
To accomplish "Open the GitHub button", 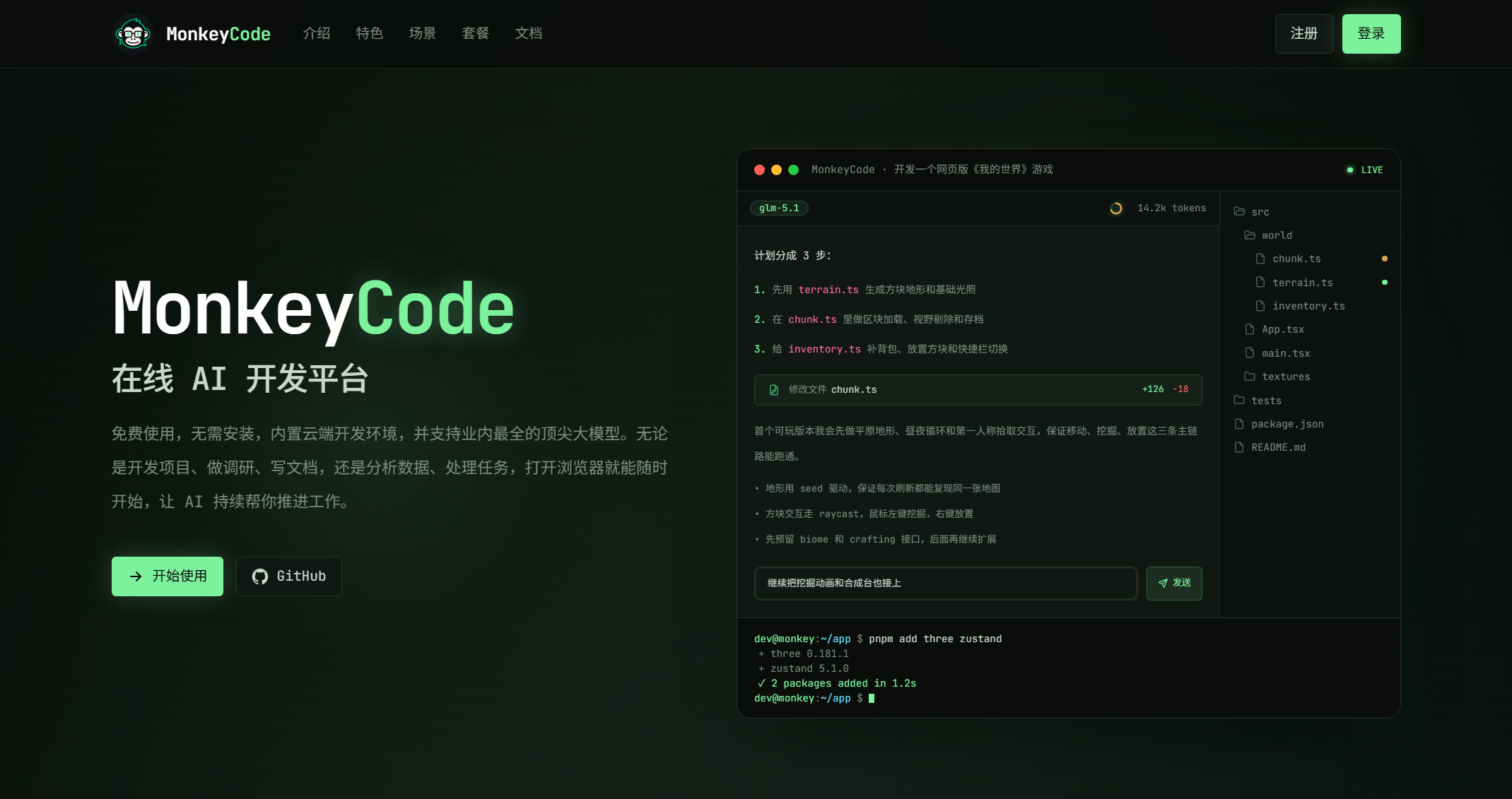I will click(289, 576).
